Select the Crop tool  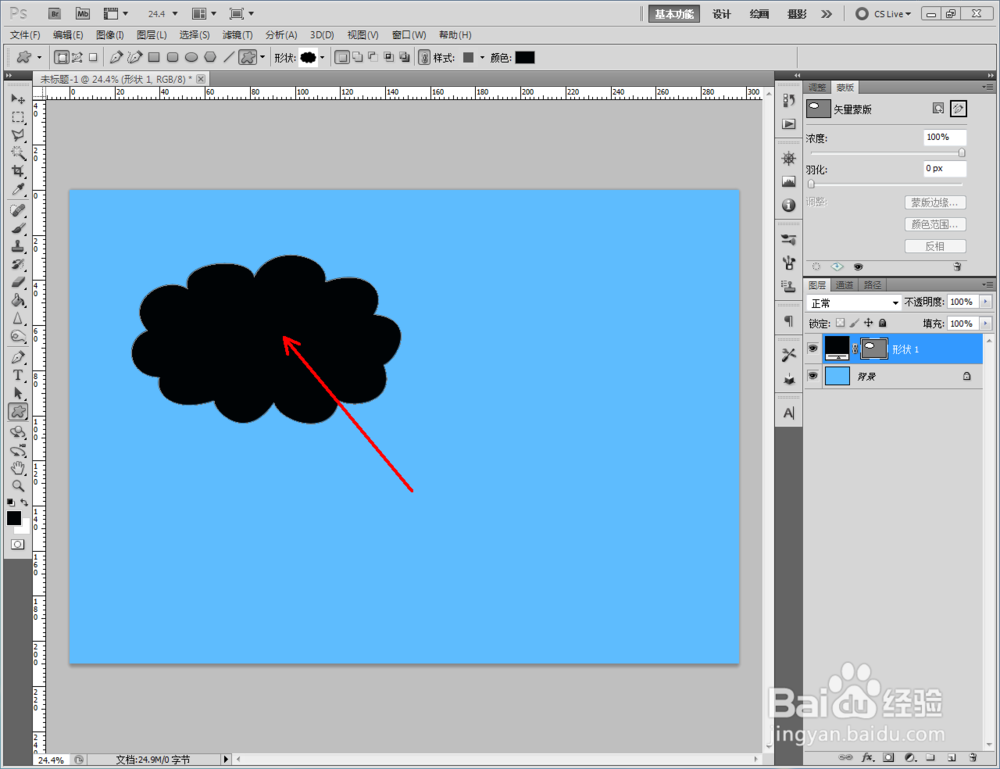tap(18, 171)
